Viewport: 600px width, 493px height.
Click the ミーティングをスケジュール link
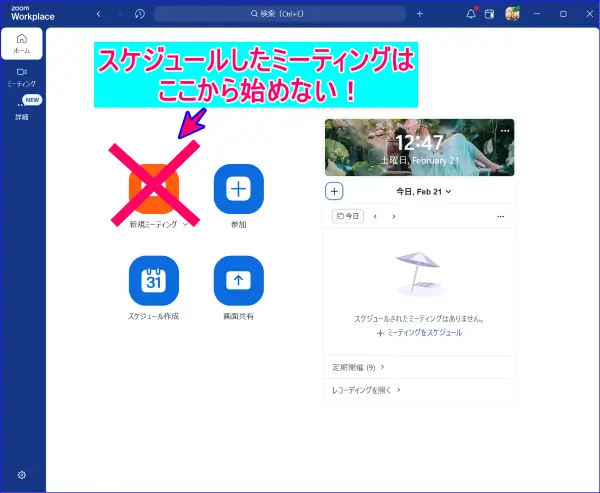click(420, 333)
